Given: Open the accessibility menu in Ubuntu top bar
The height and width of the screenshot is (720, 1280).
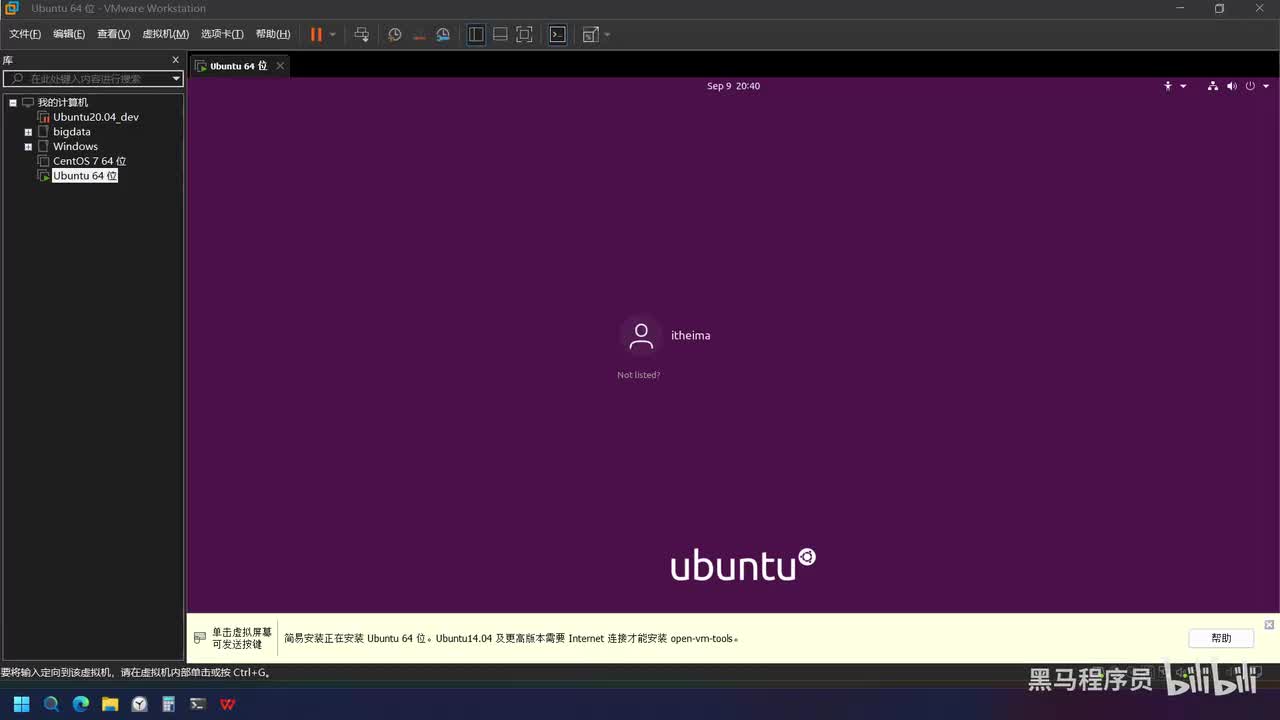Looking at the screenshot, I should pyautogui.click(x=1174, y=86).
